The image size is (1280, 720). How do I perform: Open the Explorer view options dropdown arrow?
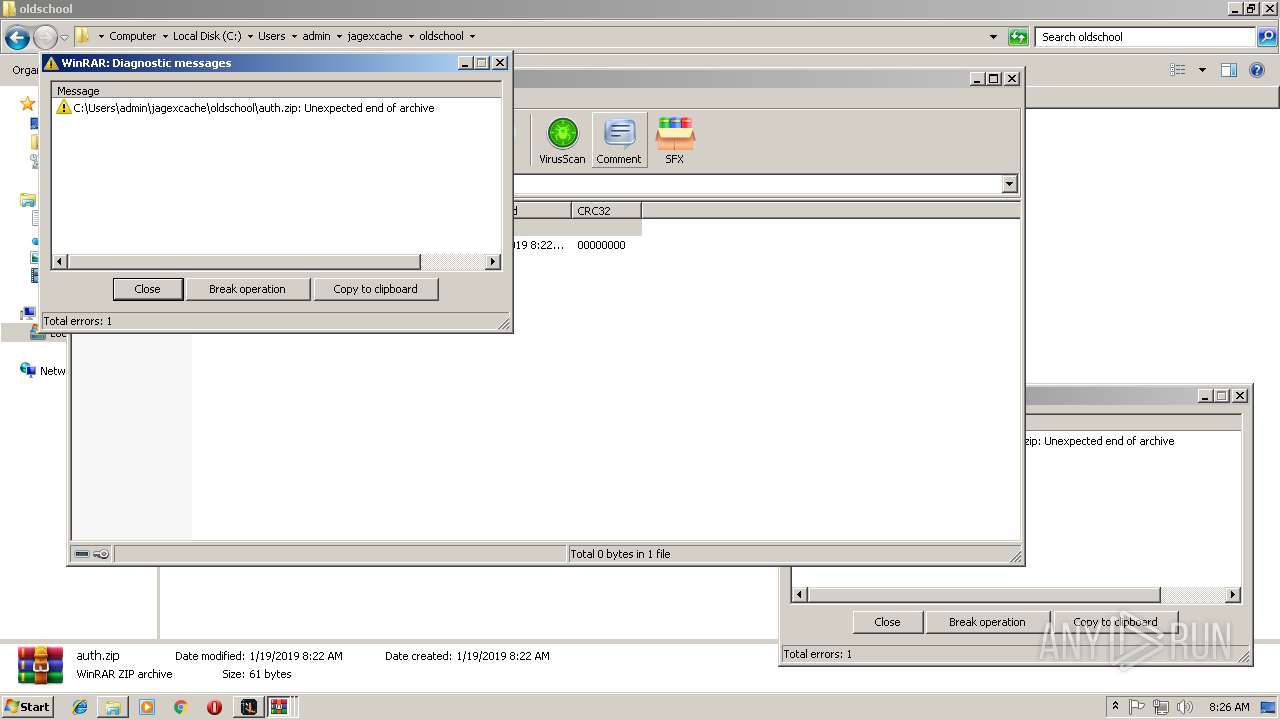[x=1202, y=70]
